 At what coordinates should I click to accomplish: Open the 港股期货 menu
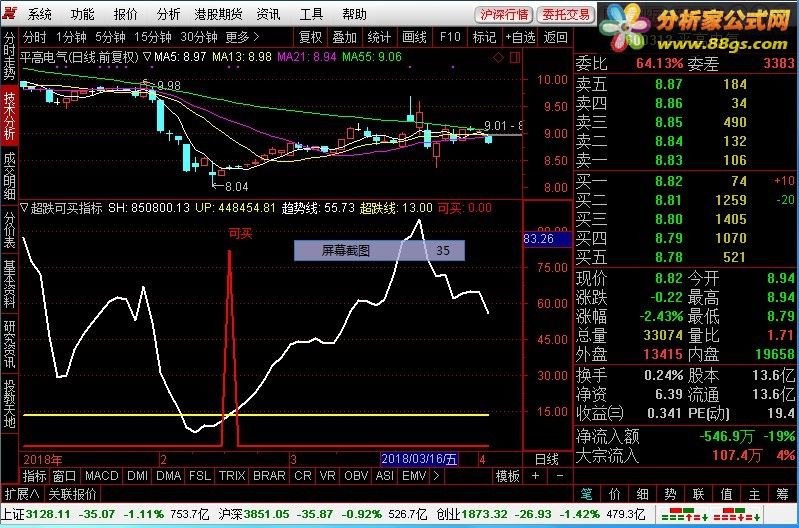(218, 14)
